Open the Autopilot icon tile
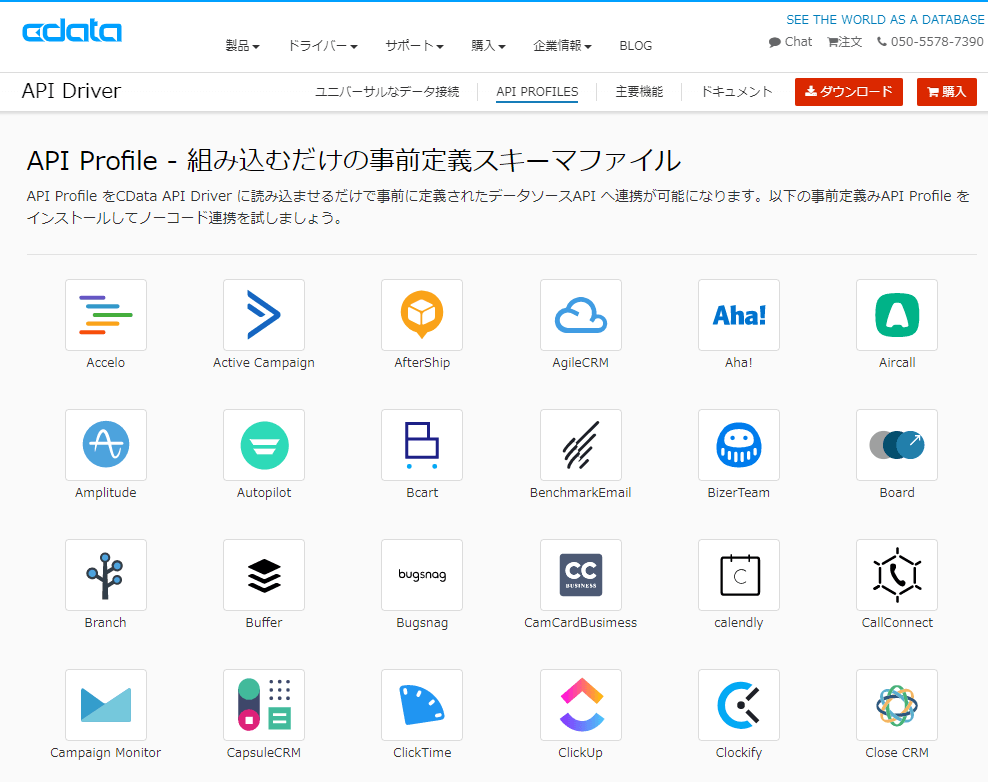This screenshot has width=988, height=782. click(264, 445)
